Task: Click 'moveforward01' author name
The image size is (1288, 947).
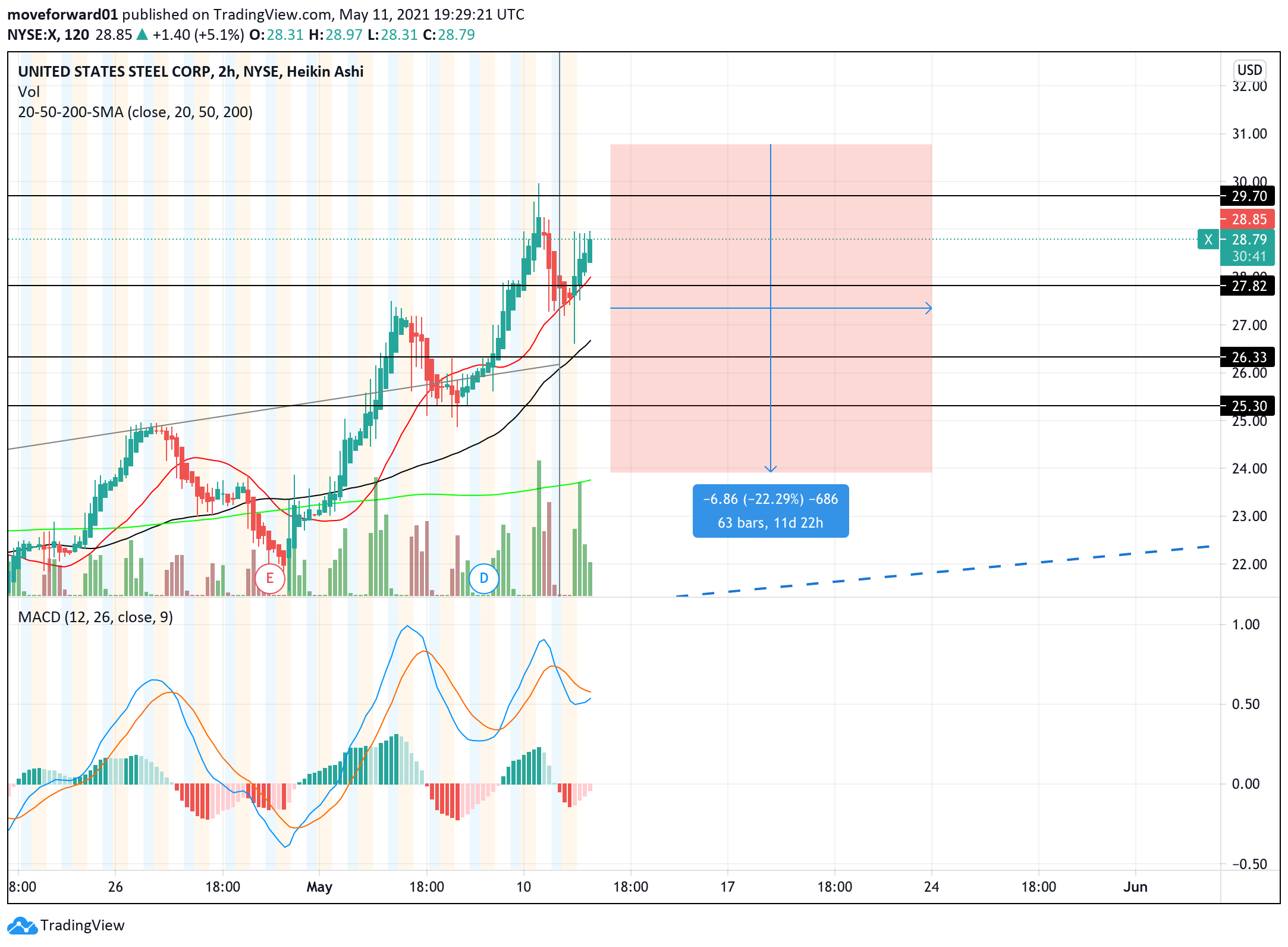Action: click(62, 14)
